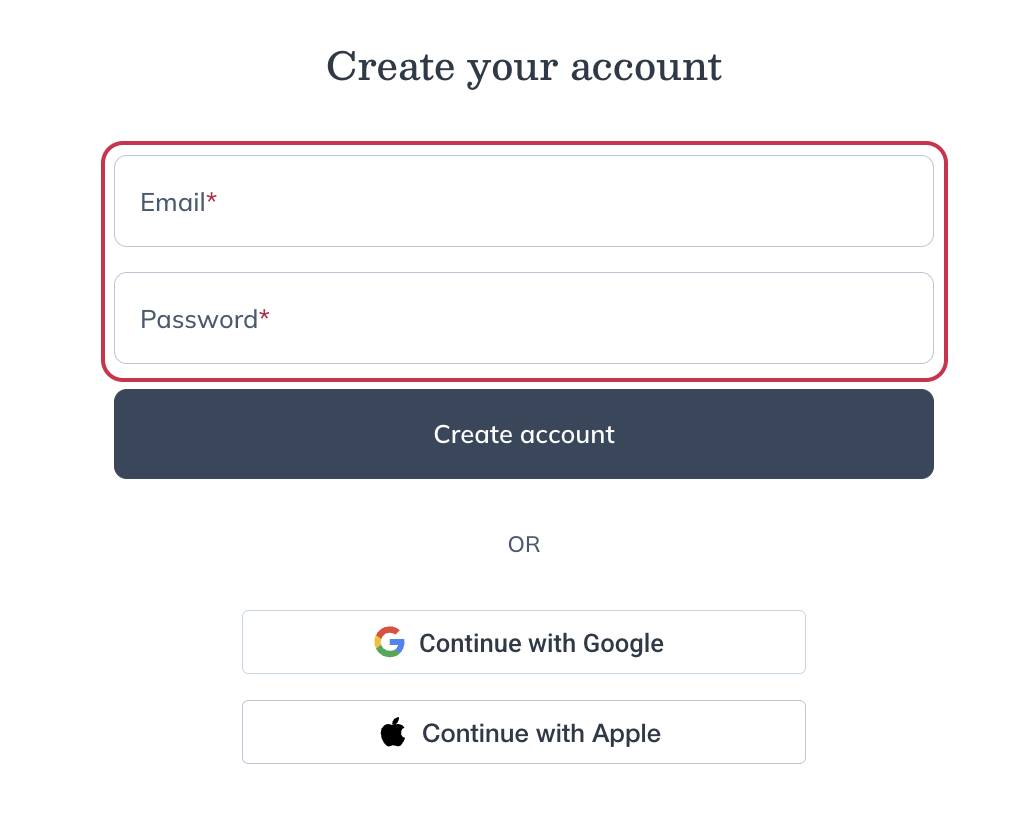Click inside the Password input field
The image size is (1034, 824).
[x=523, y=317]
